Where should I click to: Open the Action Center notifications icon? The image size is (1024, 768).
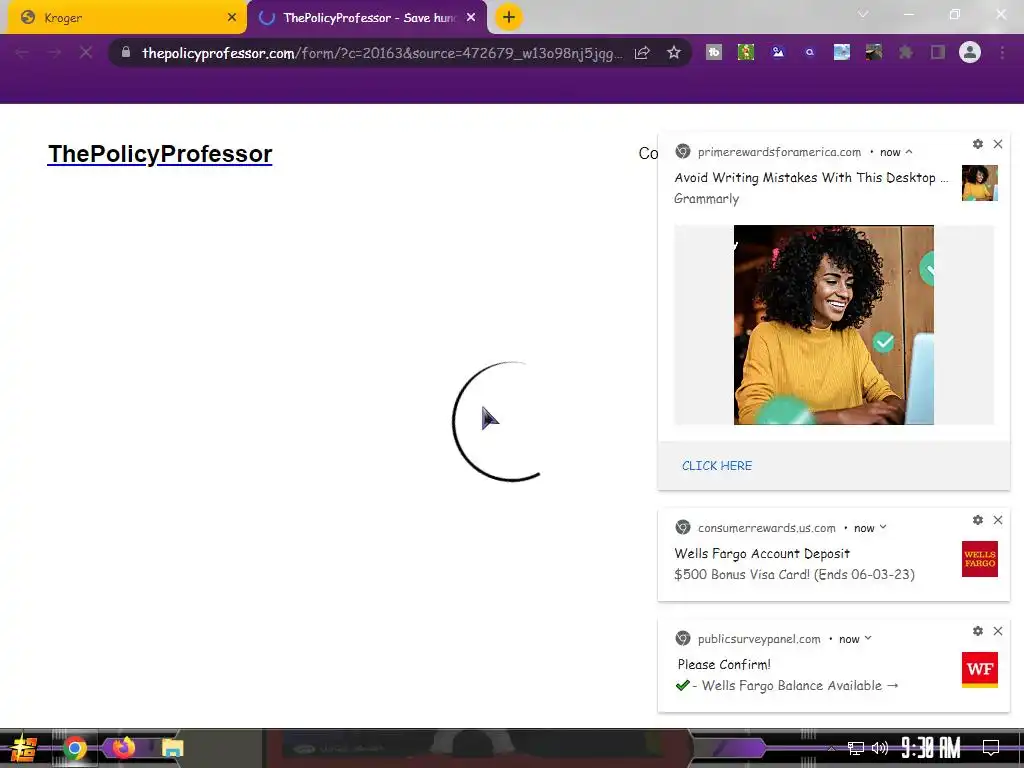coord(991,748)
